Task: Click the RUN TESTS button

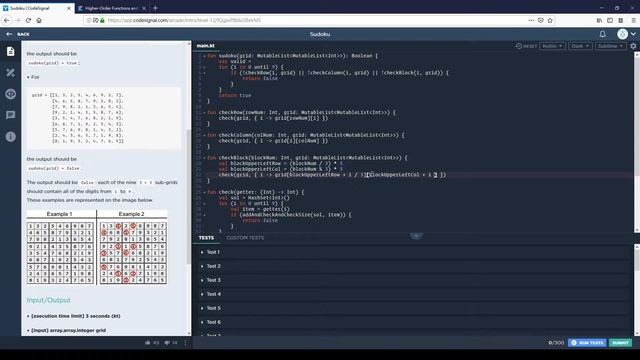Action: (587, 342)
